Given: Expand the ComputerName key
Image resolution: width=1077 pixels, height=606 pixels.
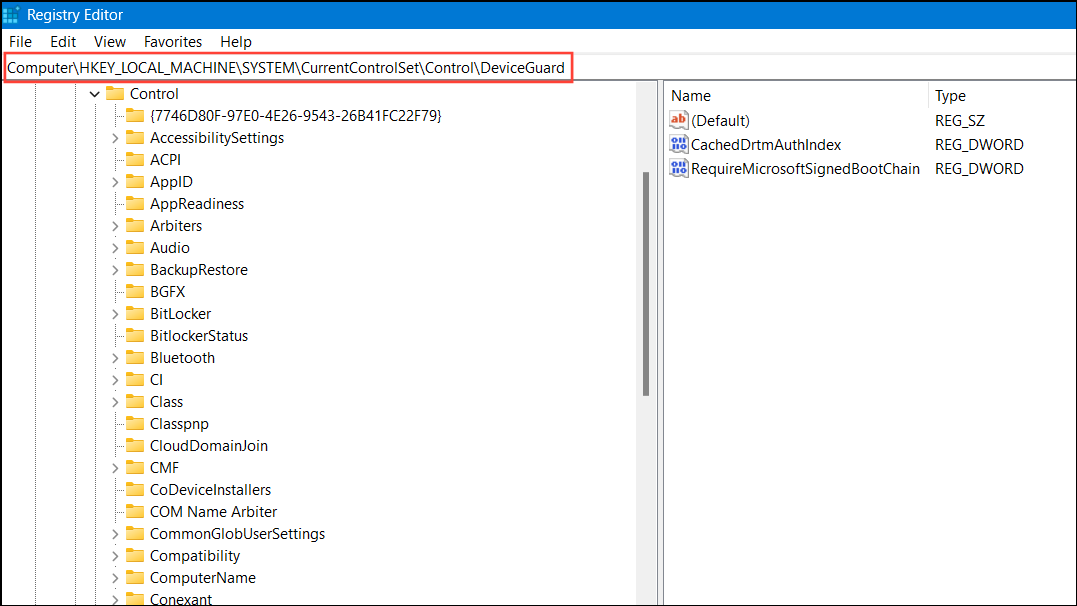Looking at the screenshot, I should 115,578.
